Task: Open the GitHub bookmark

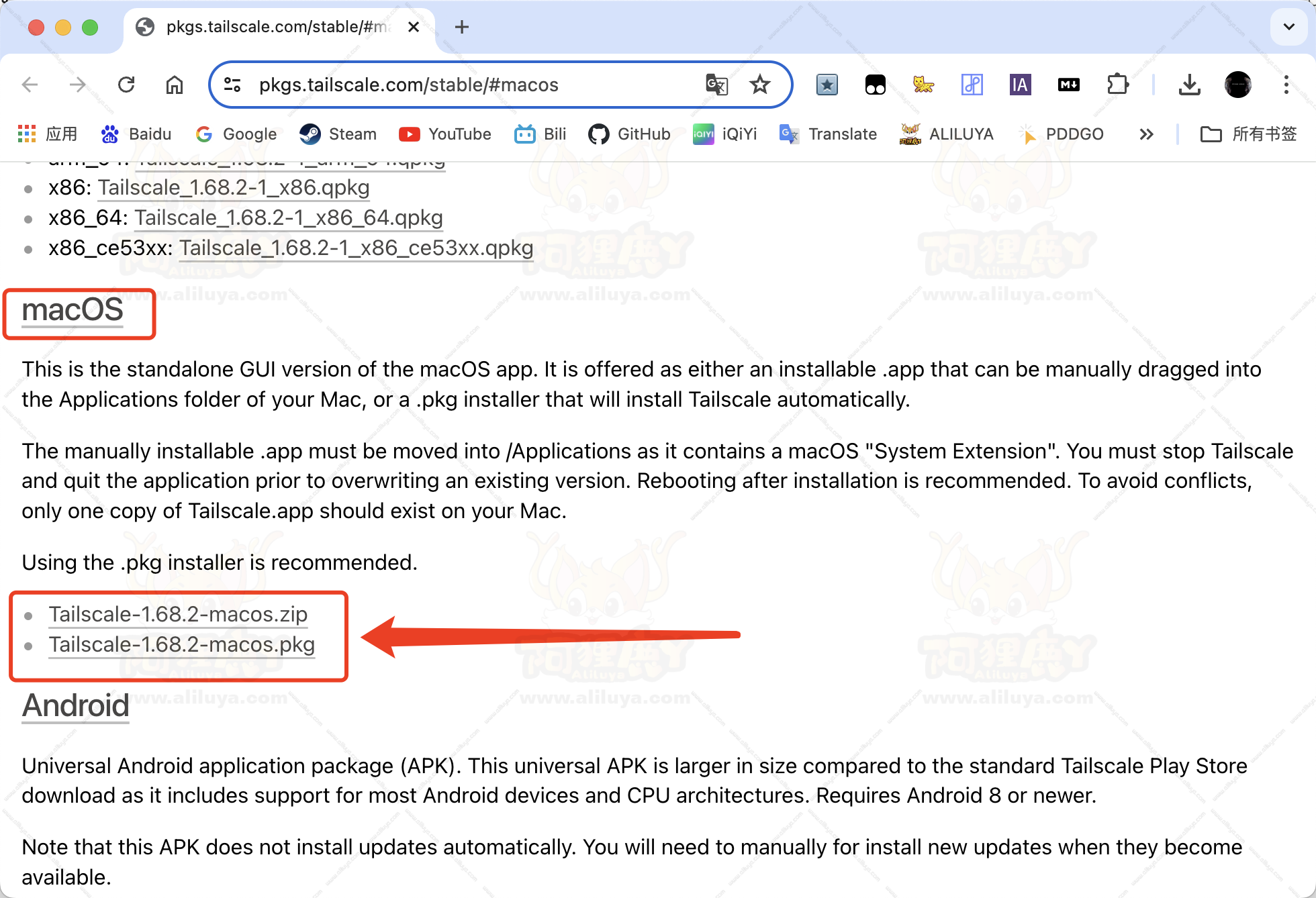Action: (629, 134)
